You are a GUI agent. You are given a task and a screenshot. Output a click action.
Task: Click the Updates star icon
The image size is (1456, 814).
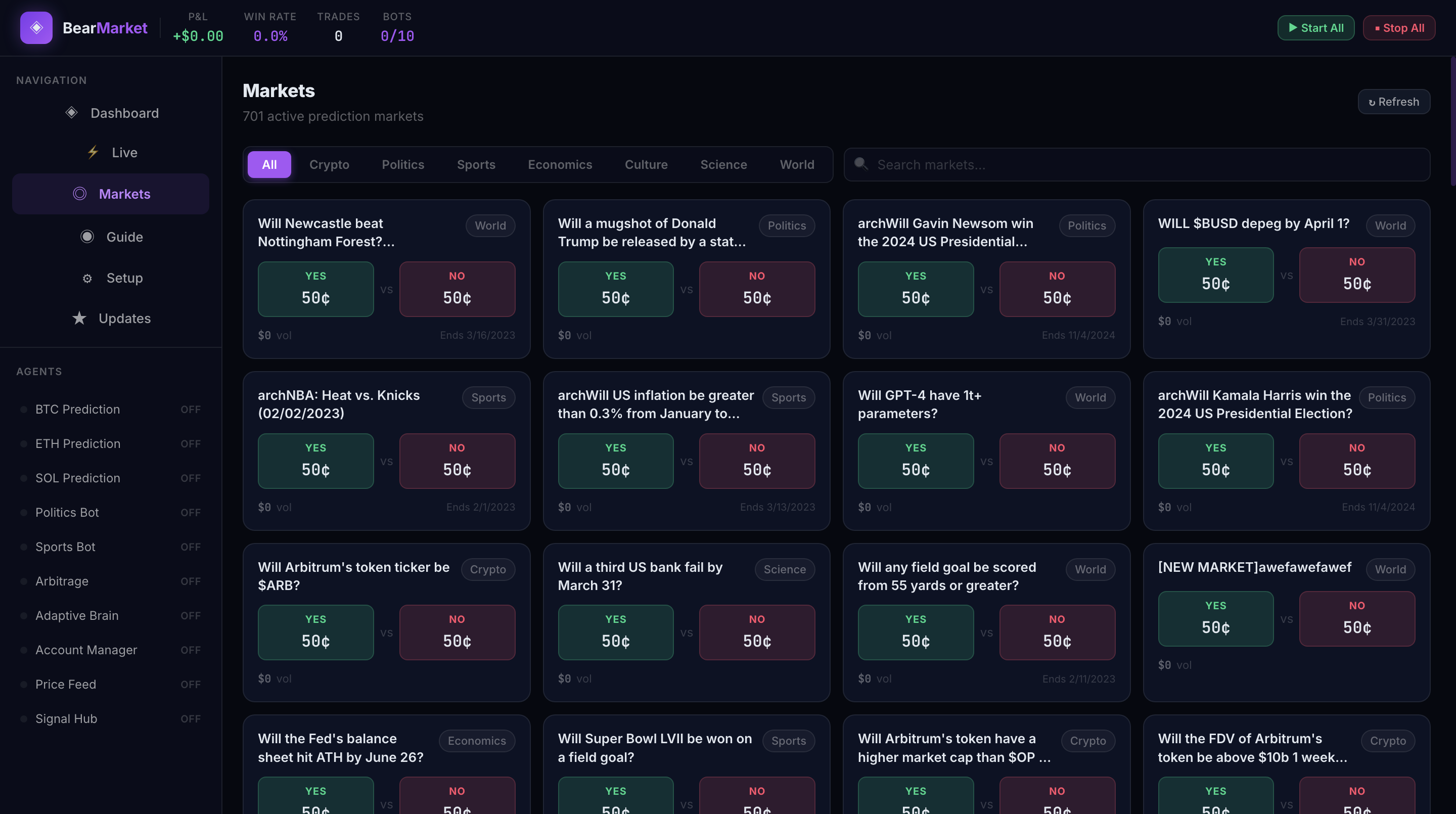pyautogui.click(x=79, y=318)
